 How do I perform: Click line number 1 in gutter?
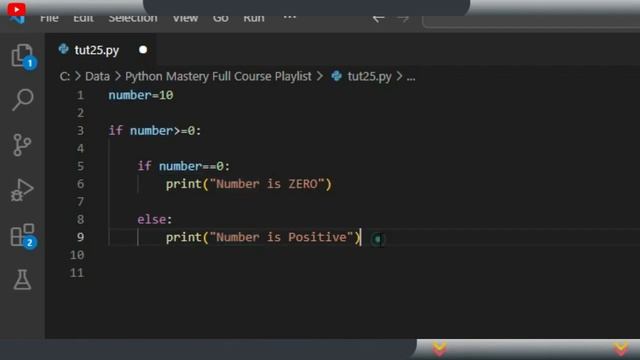pos(80,95)
